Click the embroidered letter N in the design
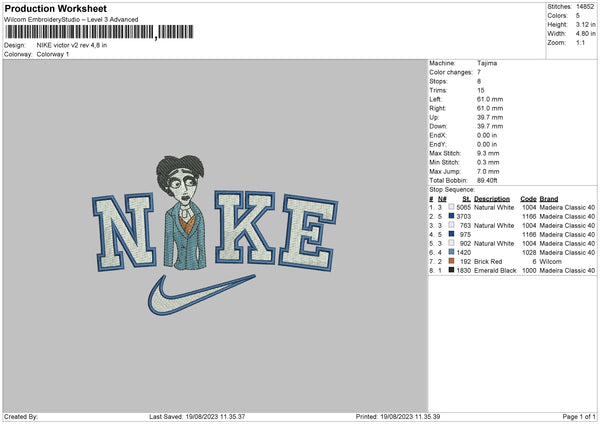The width and height of the screenshot is (600, 424). (124, 232)
